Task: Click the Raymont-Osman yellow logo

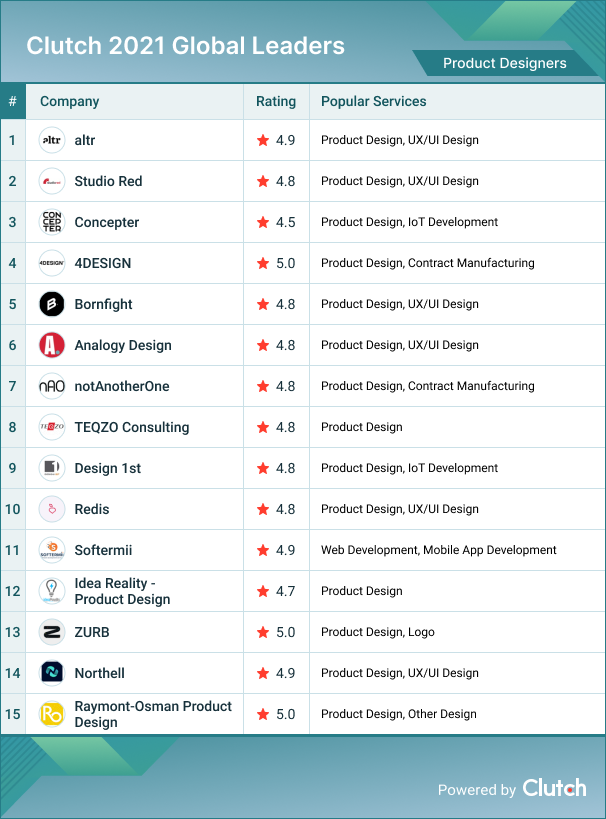Action: pos(52,714)
